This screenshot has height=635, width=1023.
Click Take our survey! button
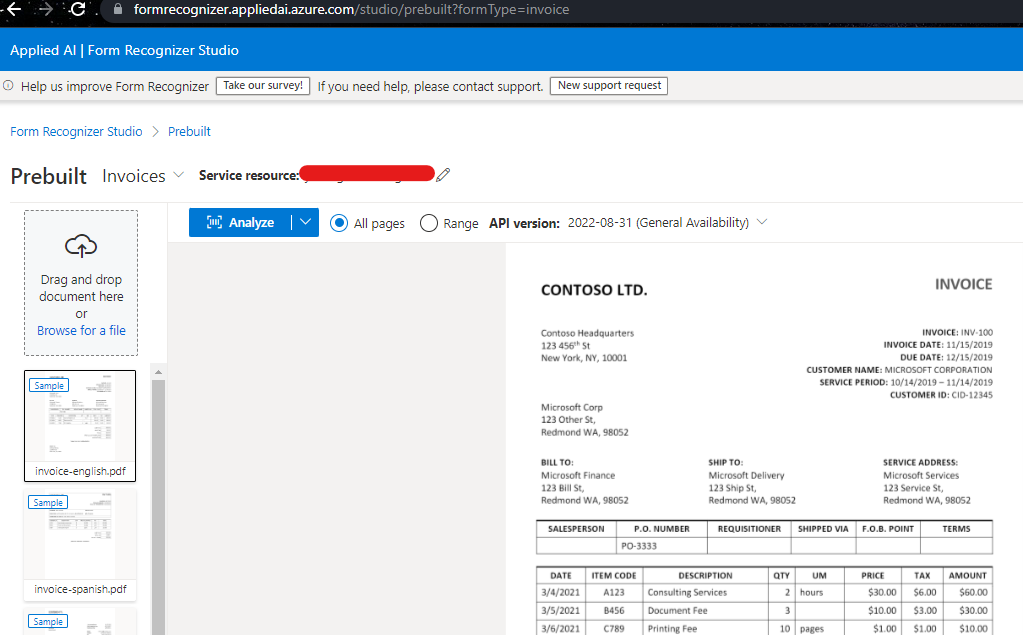tap(263, 85)
